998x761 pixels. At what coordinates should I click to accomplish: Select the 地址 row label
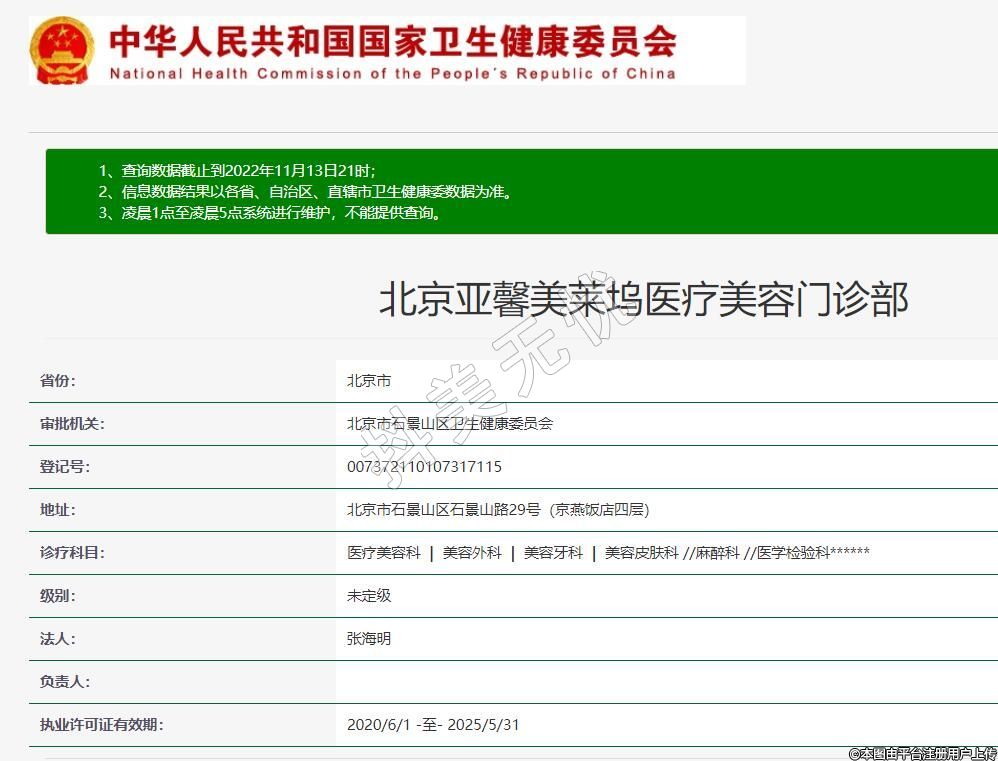click(x=58, y=510)
